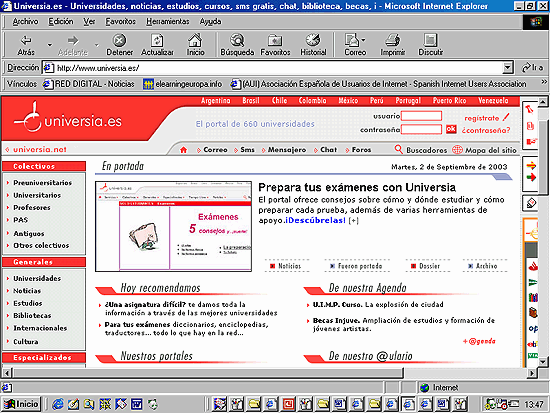Open the Favoritos menu in menu bar
This screenshot has height=413, width=550.
121,22
